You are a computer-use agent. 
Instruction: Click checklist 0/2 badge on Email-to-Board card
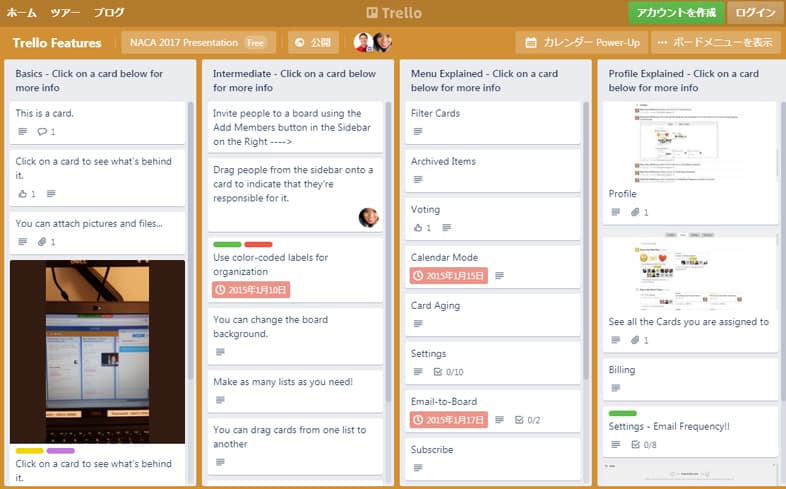click(x=527, y=420)
